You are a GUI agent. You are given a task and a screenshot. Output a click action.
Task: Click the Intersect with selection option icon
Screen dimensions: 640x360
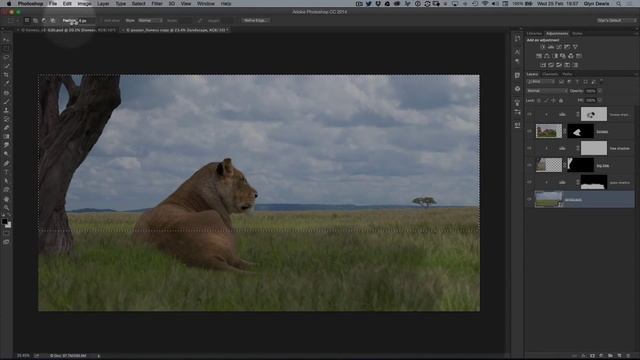point(53,20)
